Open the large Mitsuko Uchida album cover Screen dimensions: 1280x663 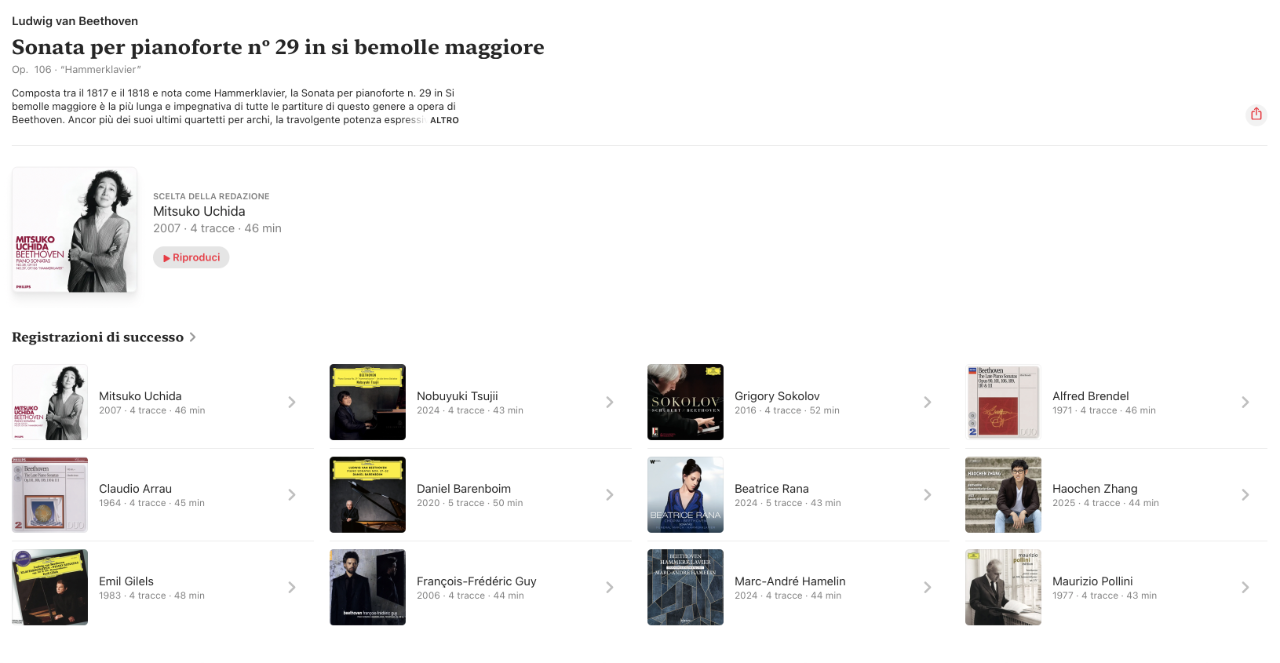coord(74,230)
